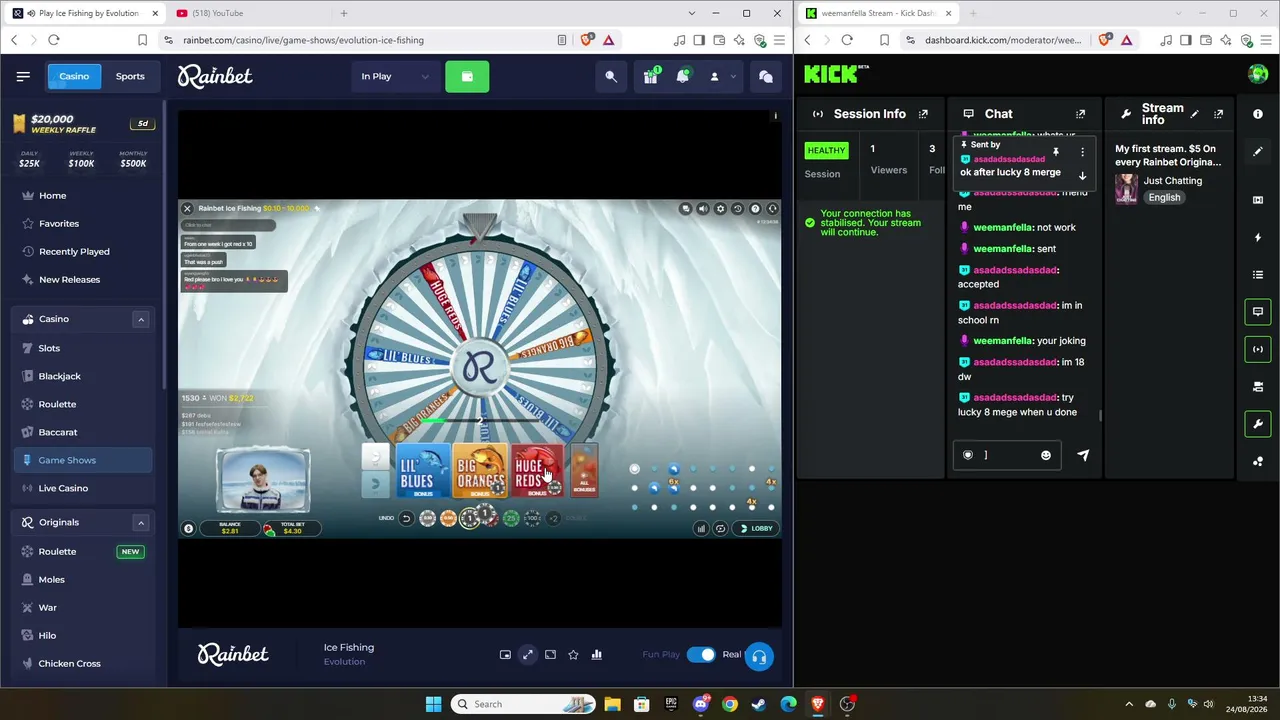Unpin the pinned chat message
This screenshot has width=1280, height=720.
[x=1056, y=152]
